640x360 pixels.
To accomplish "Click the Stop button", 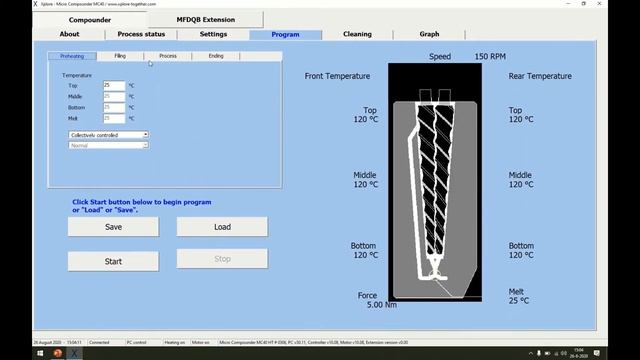I will point(222,259).
